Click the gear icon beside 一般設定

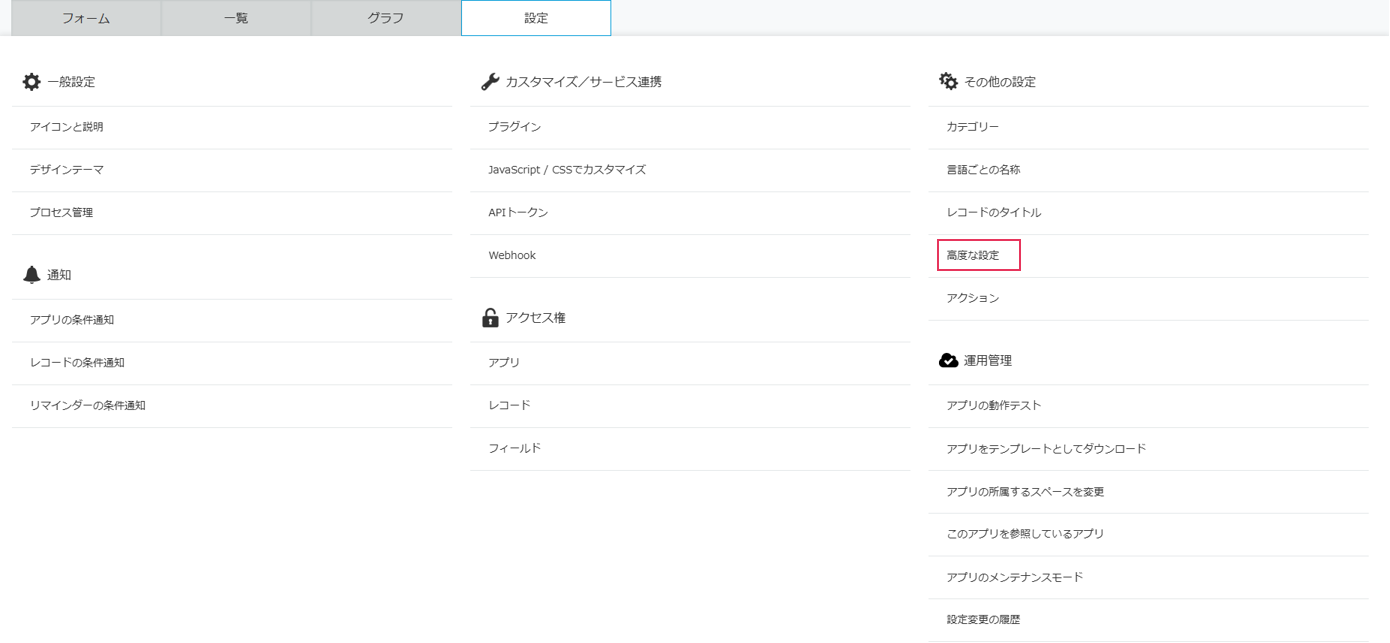point(32,82)
